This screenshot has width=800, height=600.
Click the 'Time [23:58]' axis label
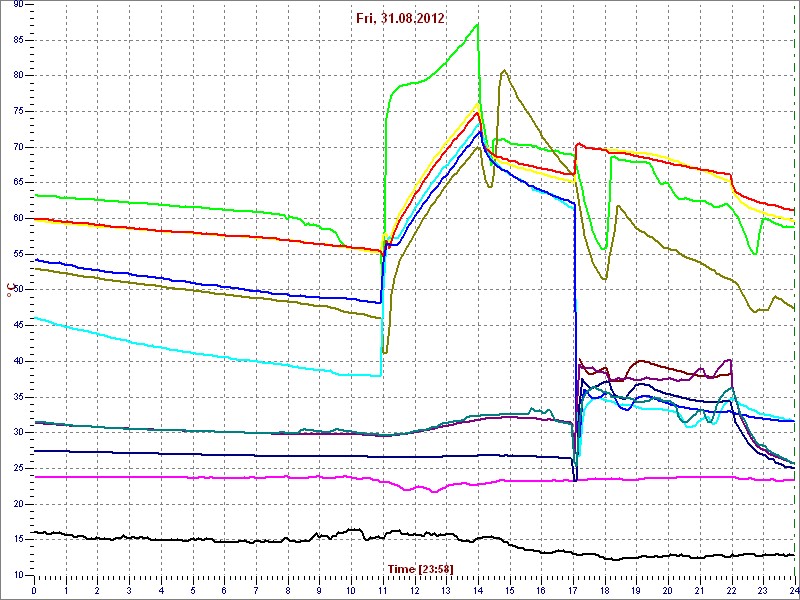point(420,568)
